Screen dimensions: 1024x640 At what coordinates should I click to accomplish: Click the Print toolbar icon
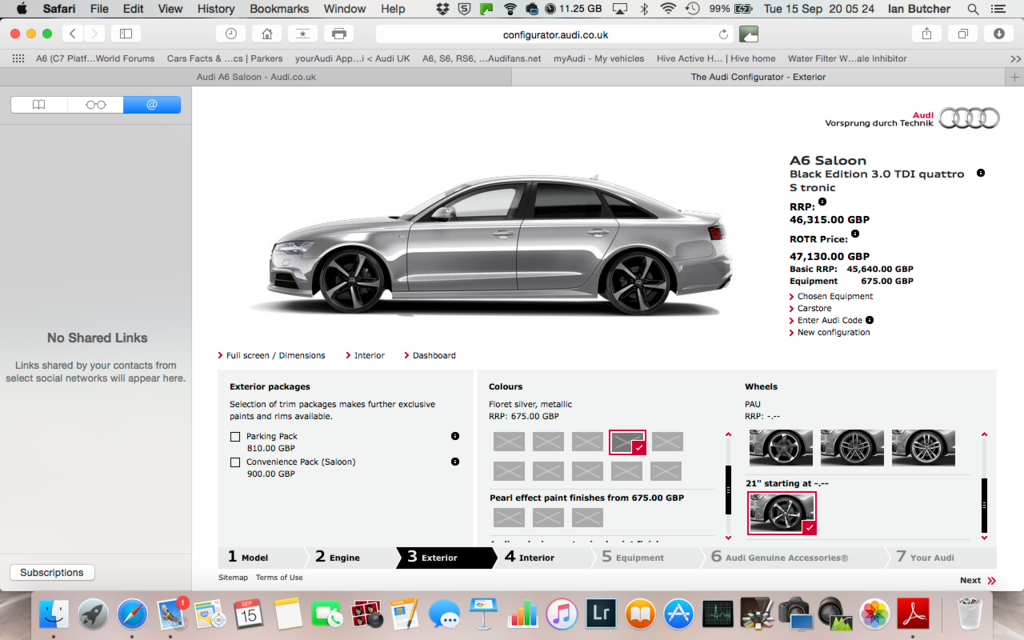(x=338, y=33)
